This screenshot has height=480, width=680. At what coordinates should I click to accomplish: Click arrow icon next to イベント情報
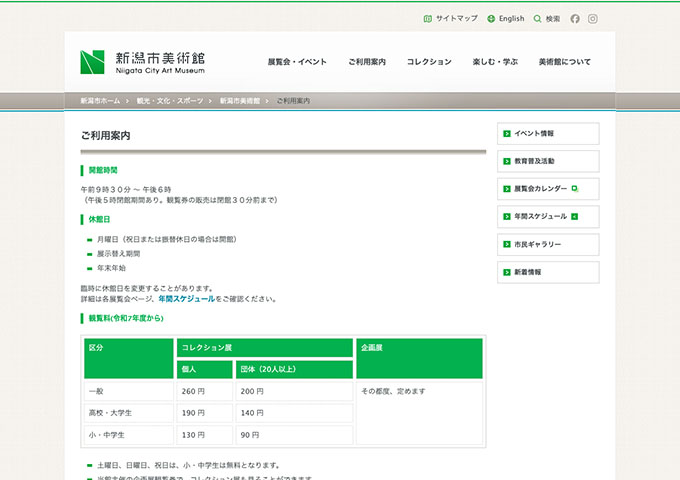tap(507, 134)
